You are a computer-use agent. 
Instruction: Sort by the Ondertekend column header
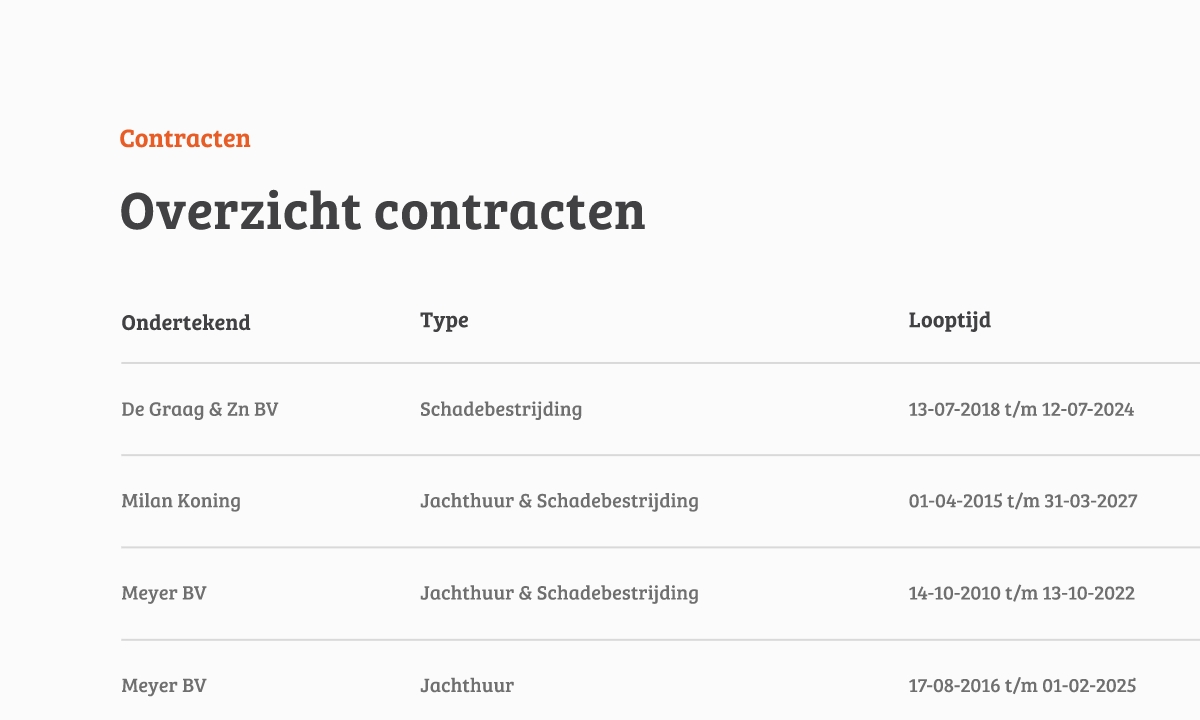tap(186, 322)
